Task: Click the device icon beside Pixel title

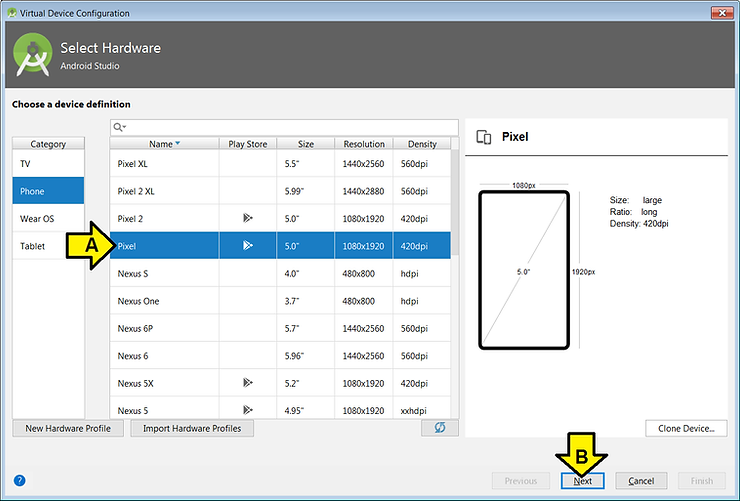Action: pyautogui.click(x=483, y=137)
